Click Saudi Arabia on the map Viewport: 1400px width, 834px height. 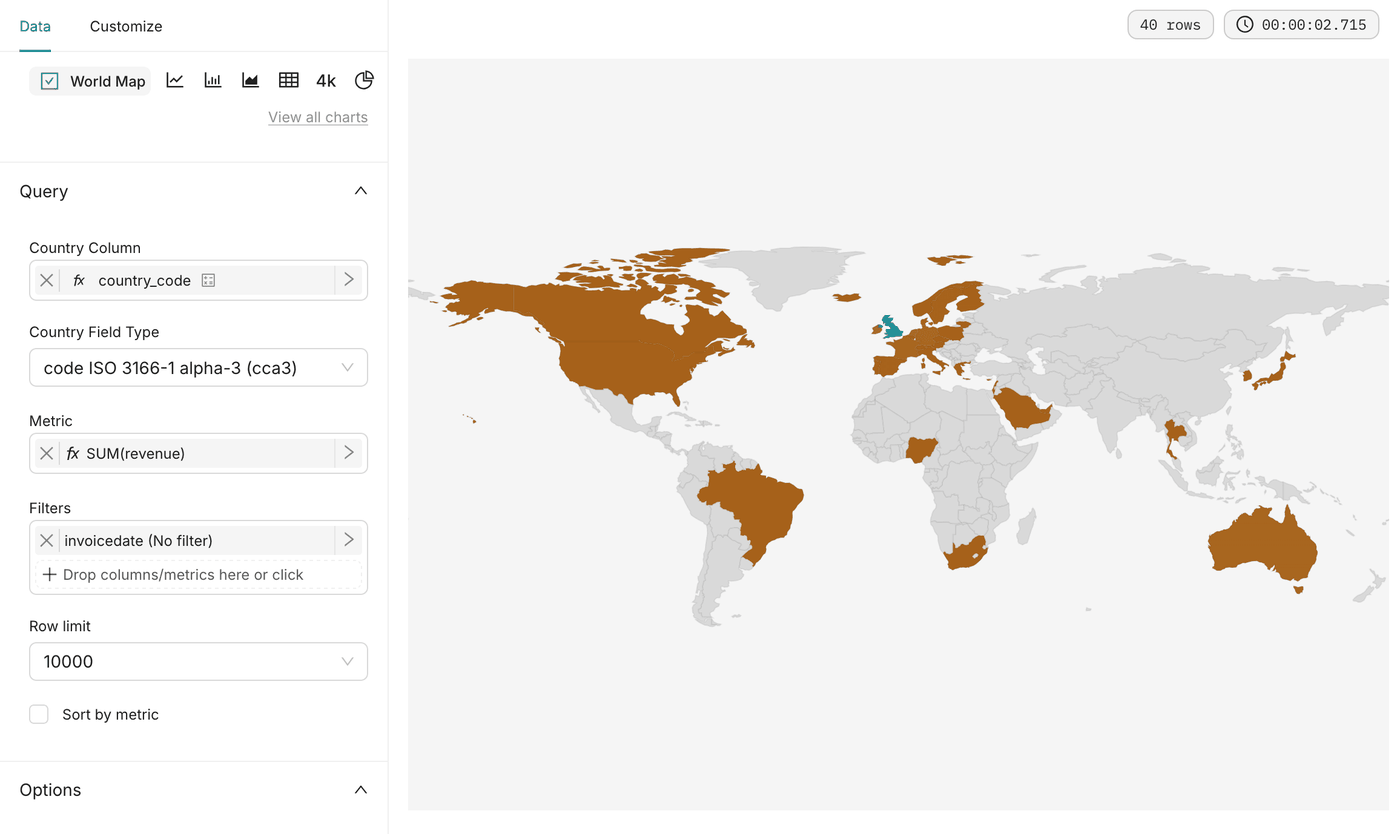coord(1022,408)
